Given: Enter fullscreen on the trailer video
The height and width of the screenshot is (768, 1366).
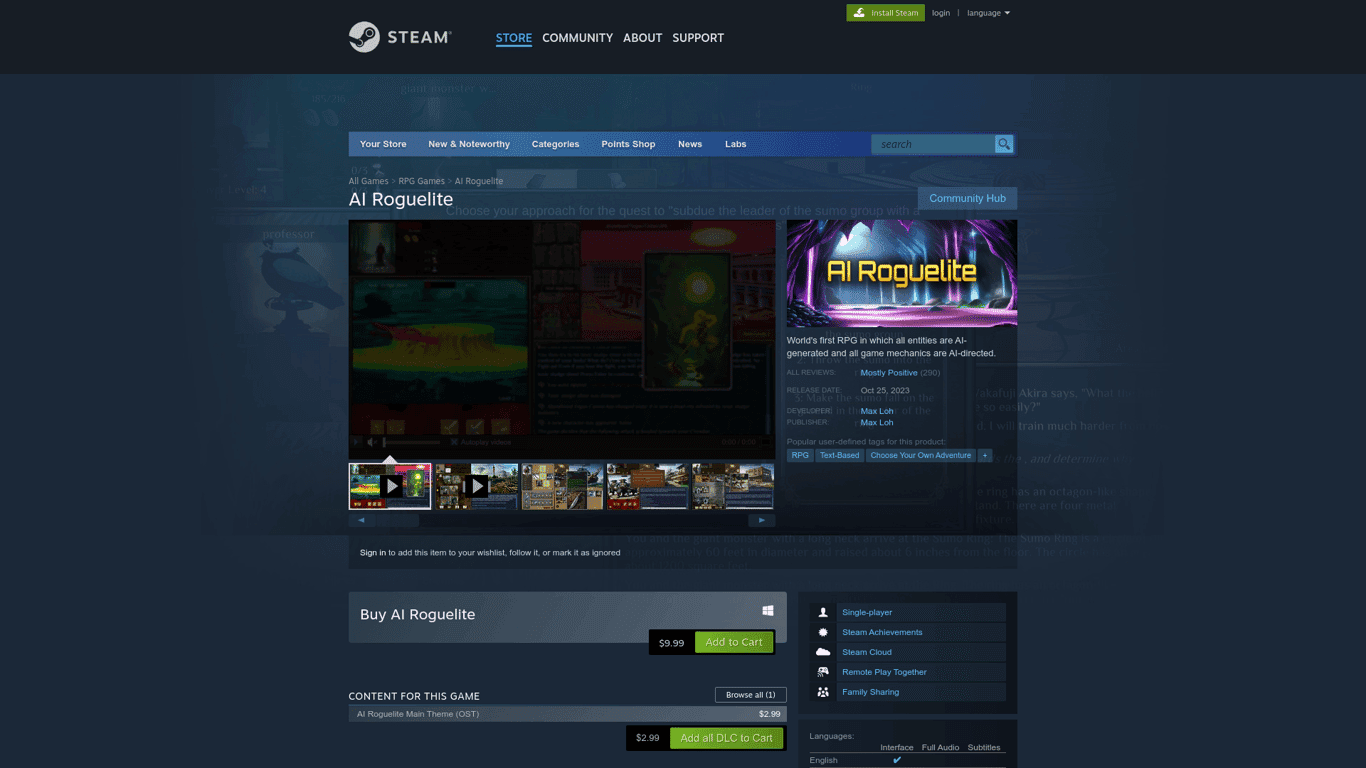Looking at the screenshot, I should pos(765,442).
